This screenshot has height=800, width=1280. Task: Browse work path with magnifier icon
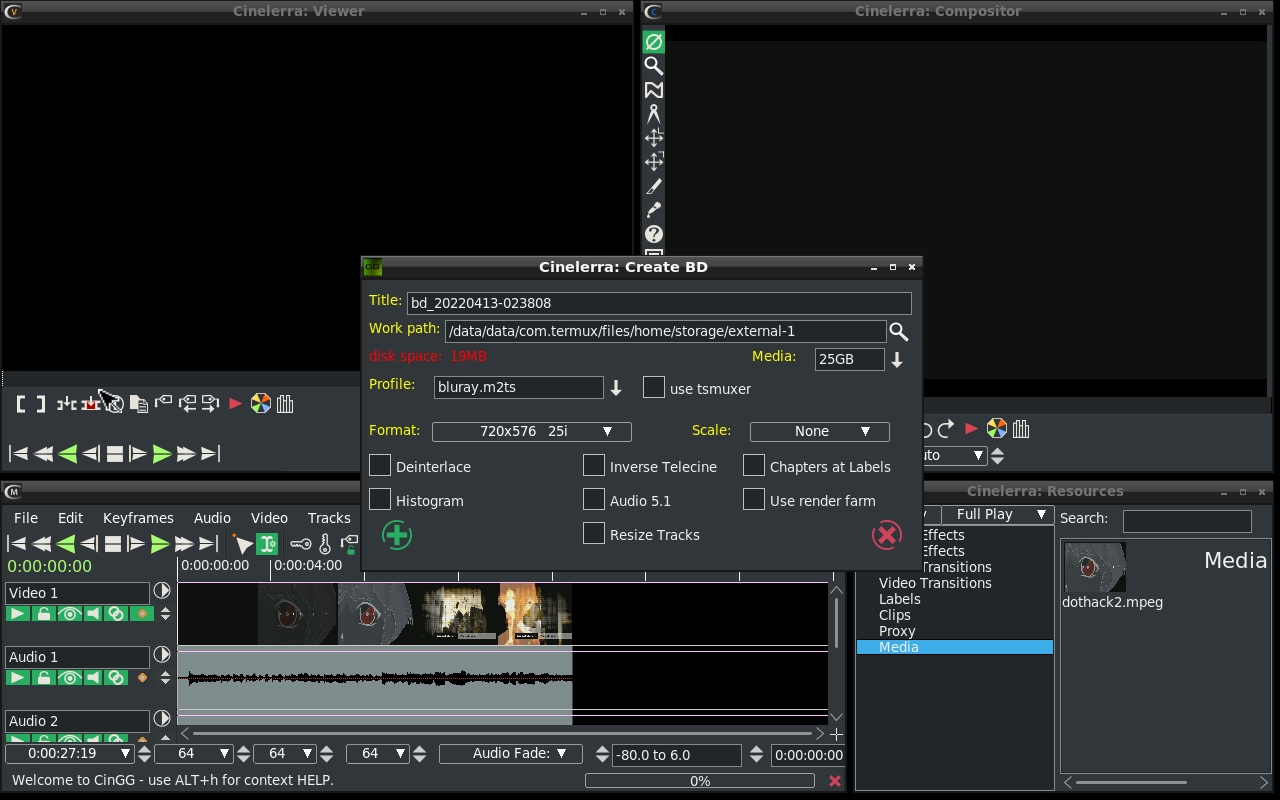click(x=898, y=331)
